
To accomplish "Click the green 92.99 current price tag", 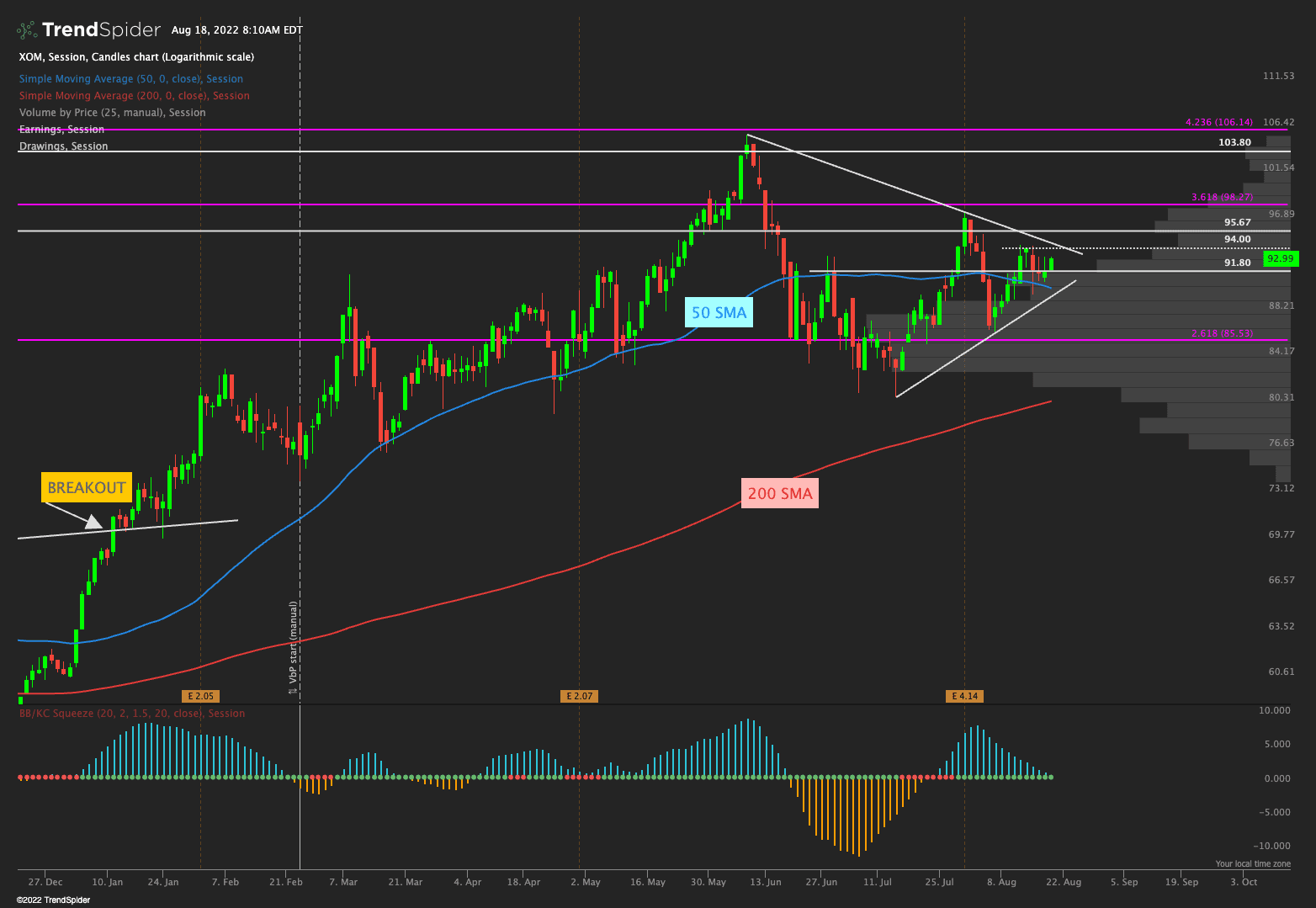I will (1281, 259).
